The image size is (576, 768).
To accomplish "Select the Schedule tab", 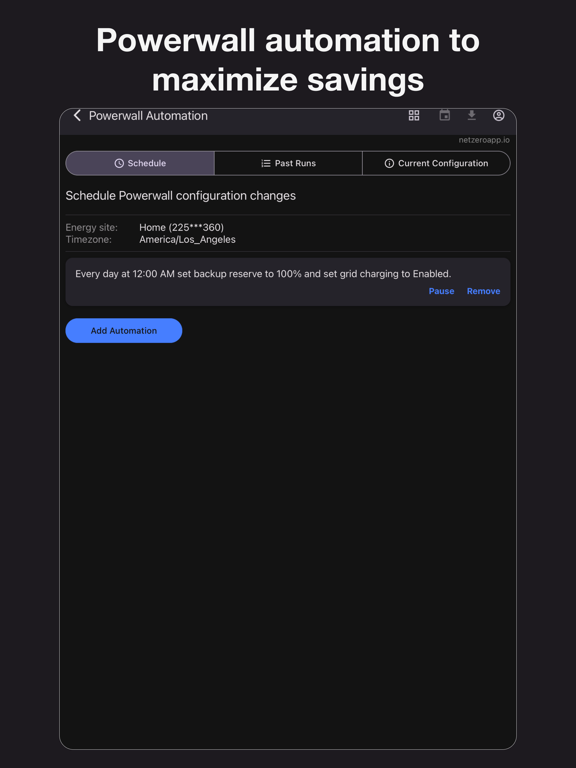I will pyautogui.click(x=140, y=163).
